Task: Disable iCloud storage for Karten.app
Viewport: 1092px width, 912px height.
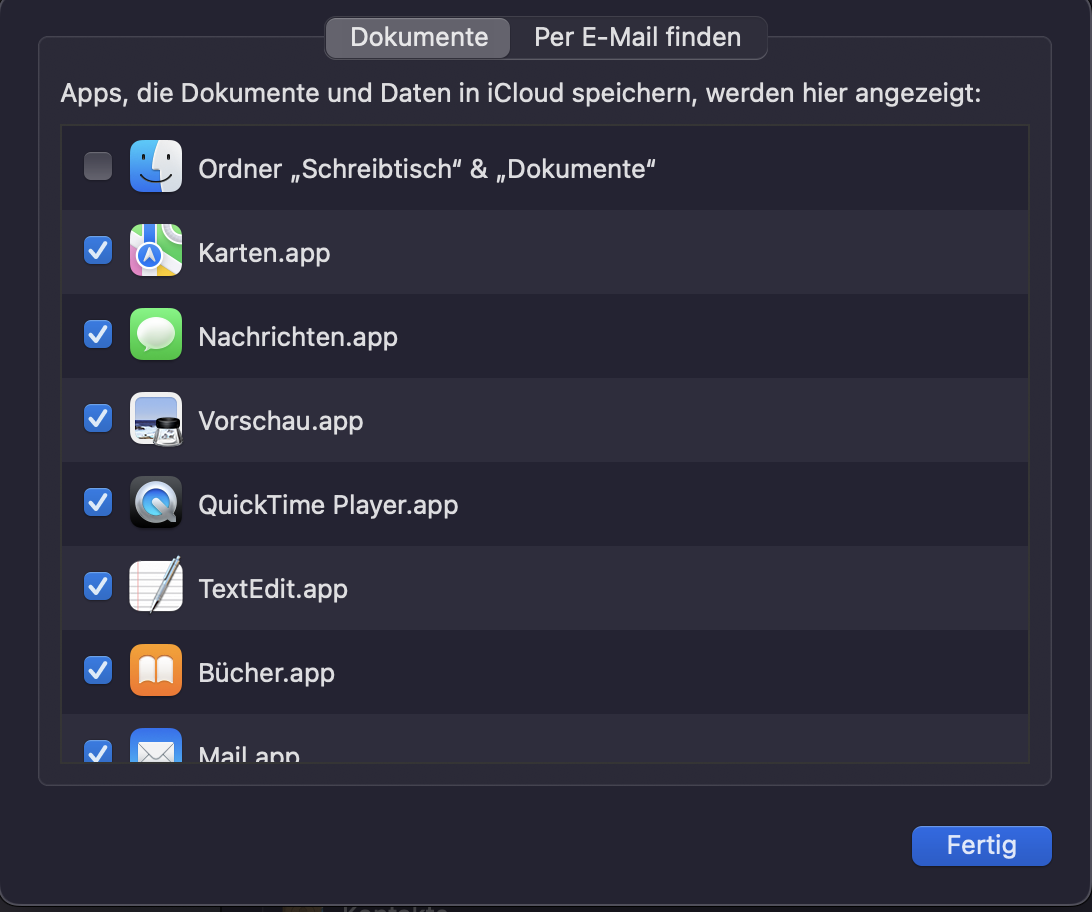Action: [x=97, y=250]
